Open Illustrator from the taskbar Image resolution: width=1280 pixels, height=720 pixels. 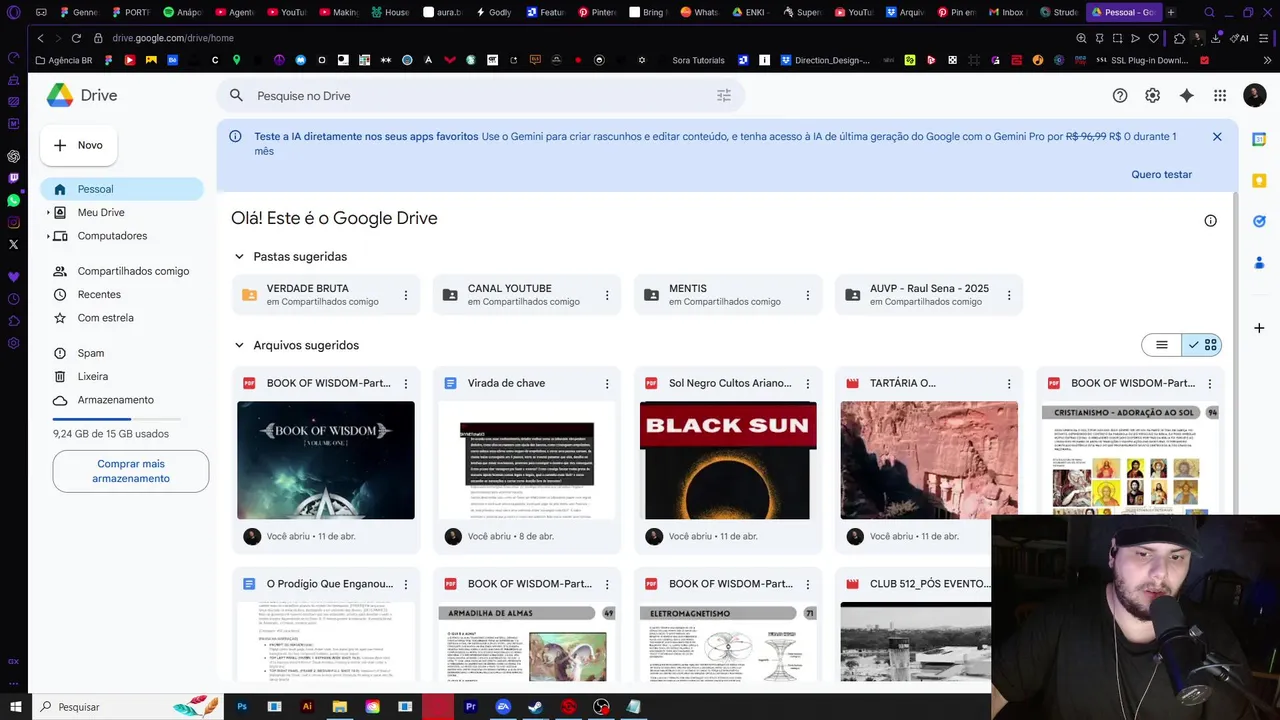[x=307, y=706]
